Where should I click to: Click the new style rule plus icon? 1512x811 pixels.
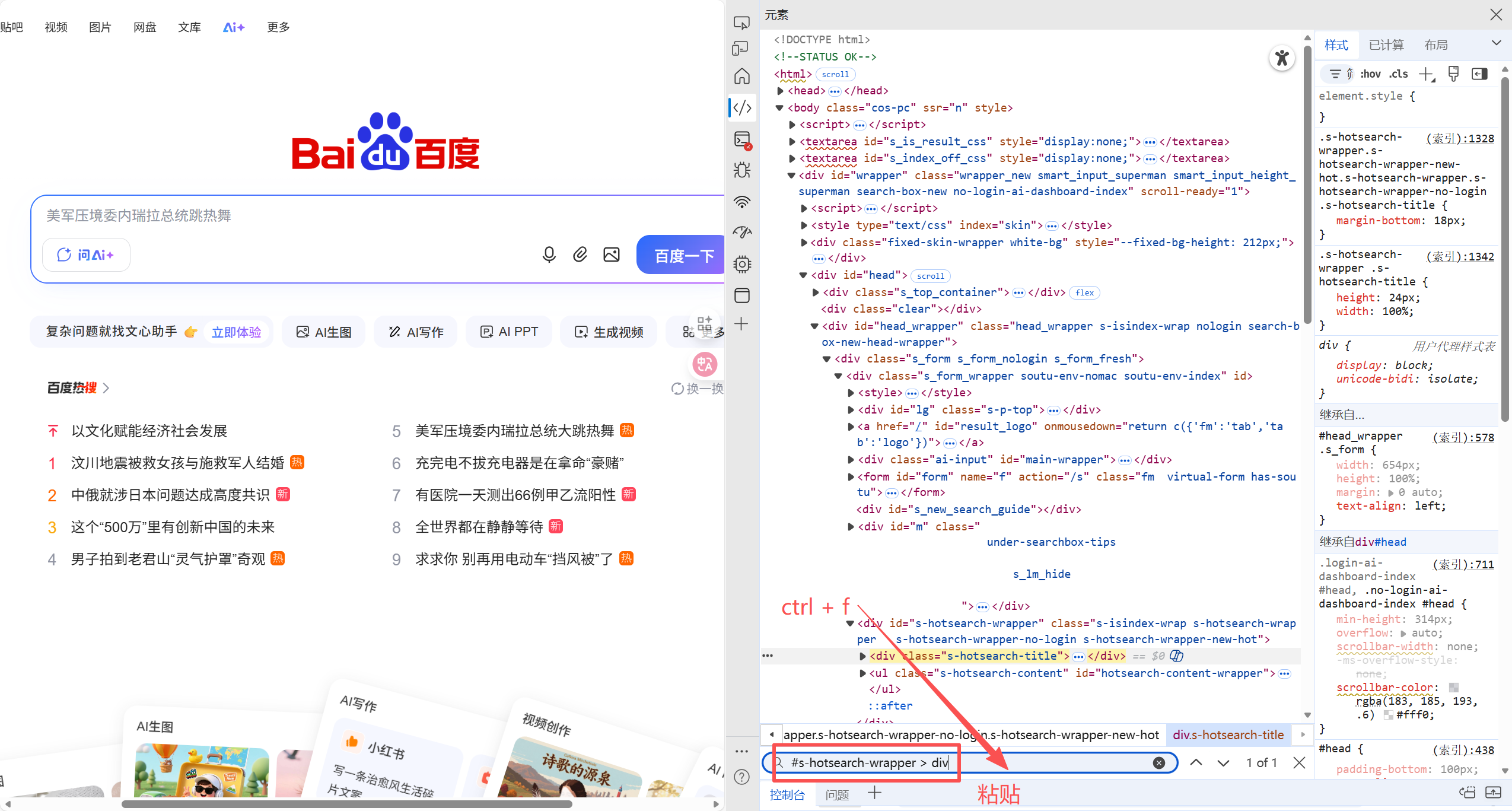tap(1425, 74)
